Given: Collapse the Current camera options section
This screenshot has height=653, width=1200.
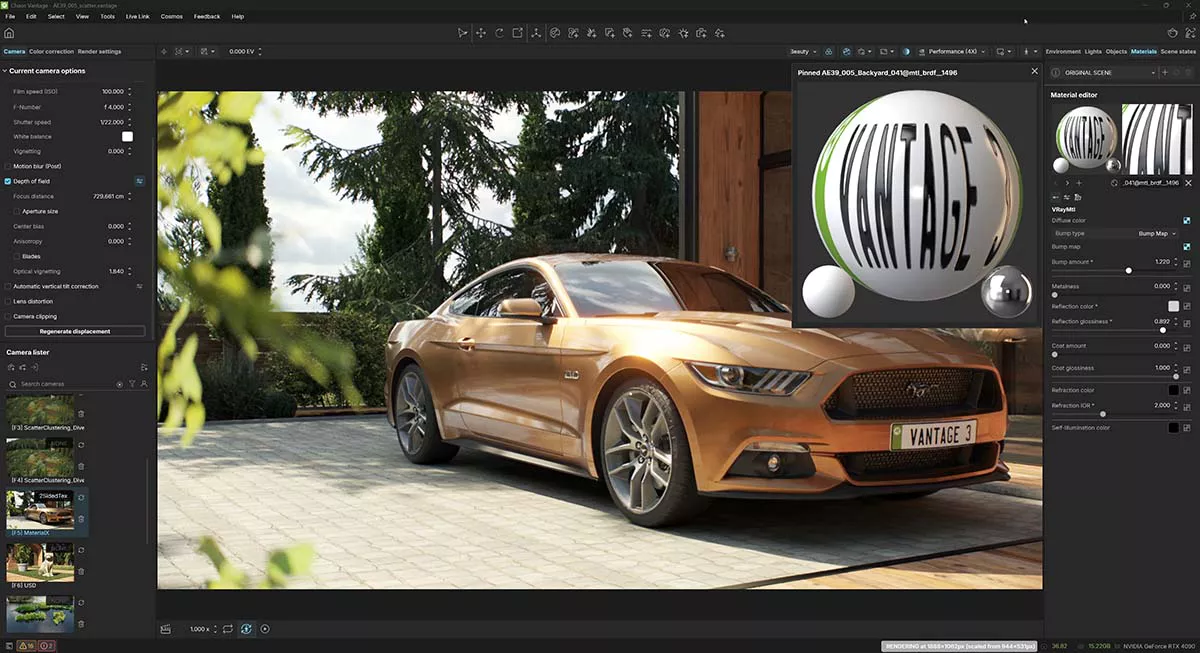Looking at the screenshot, I should pyautogui.click(x=4, y=71).
